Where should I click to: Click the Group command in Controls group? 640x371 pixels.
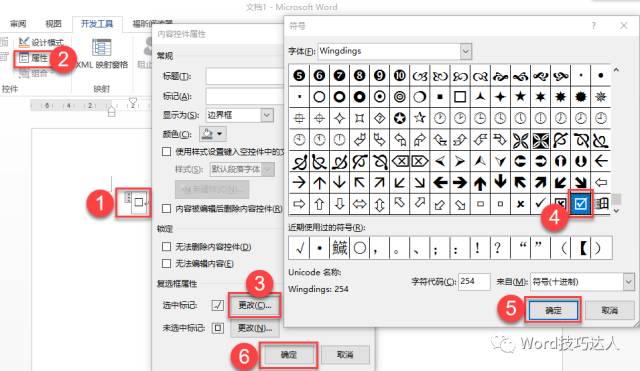click(34, 73)
